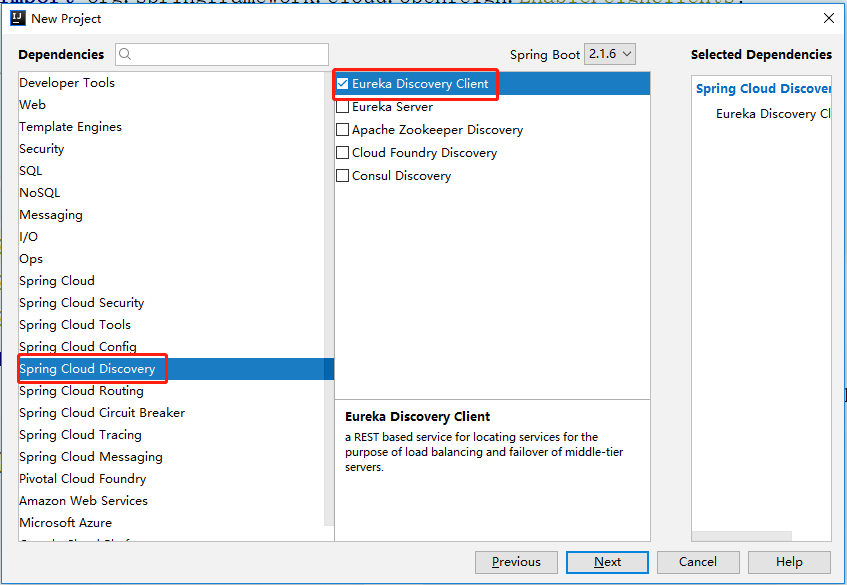Image resolution: width=847 pixels, height=585 pixels.
Task: Select the I/O category
Action: tap(171, 237)
